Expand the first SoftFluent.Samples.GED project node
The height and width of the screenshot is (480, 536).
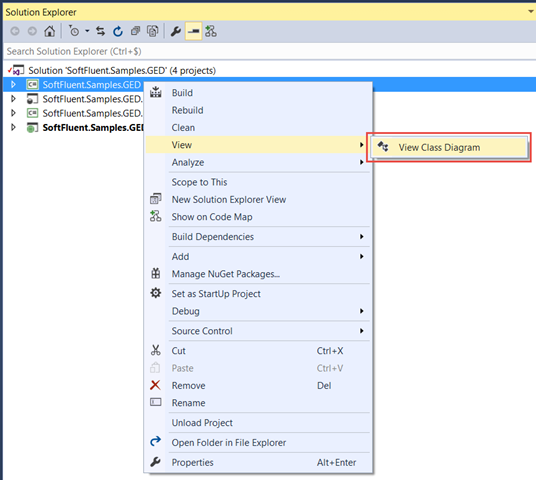pyautogui.click(x=13, y=84)
